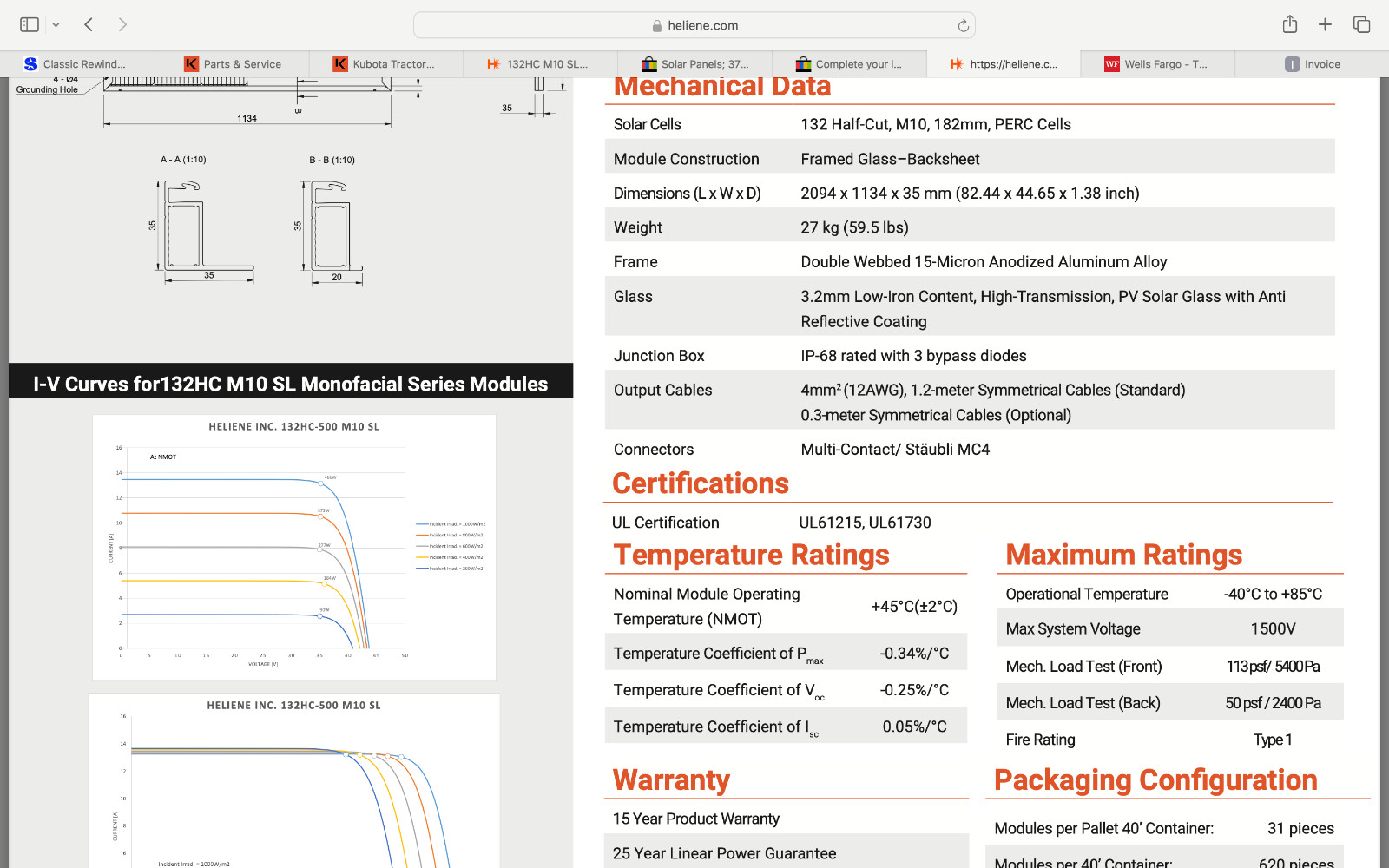Click the "Output Cables" row label
This screenshot has width=1389, height=868.
click(x=662, y=391)
